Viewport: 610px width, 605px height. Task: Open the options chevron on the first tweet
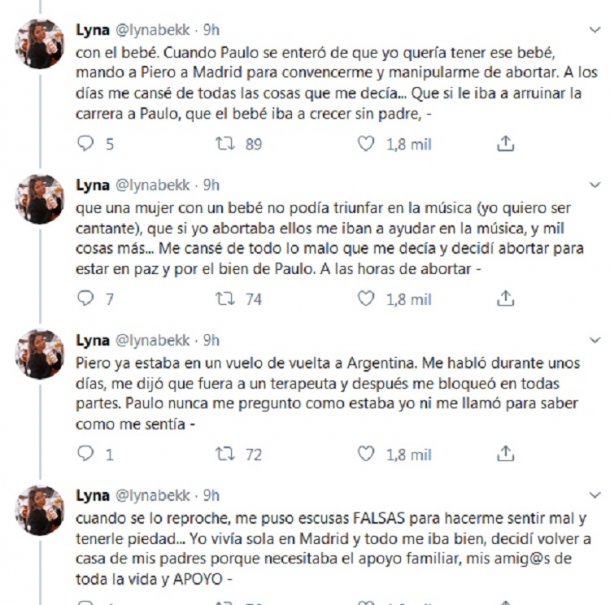595,30
